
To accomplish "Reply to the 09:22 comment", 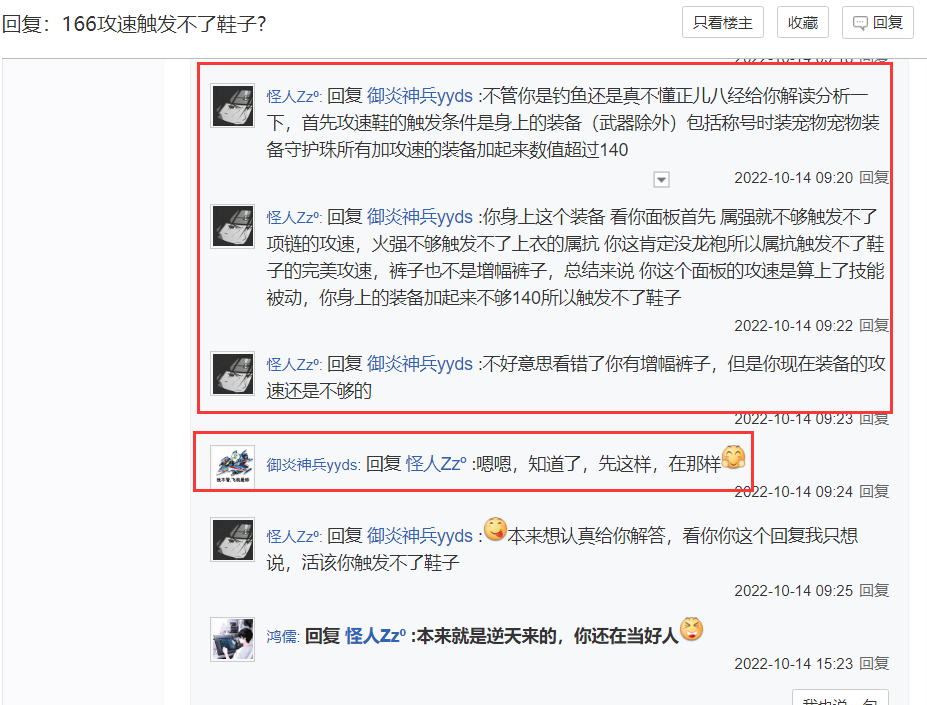I will coord(874,325).
